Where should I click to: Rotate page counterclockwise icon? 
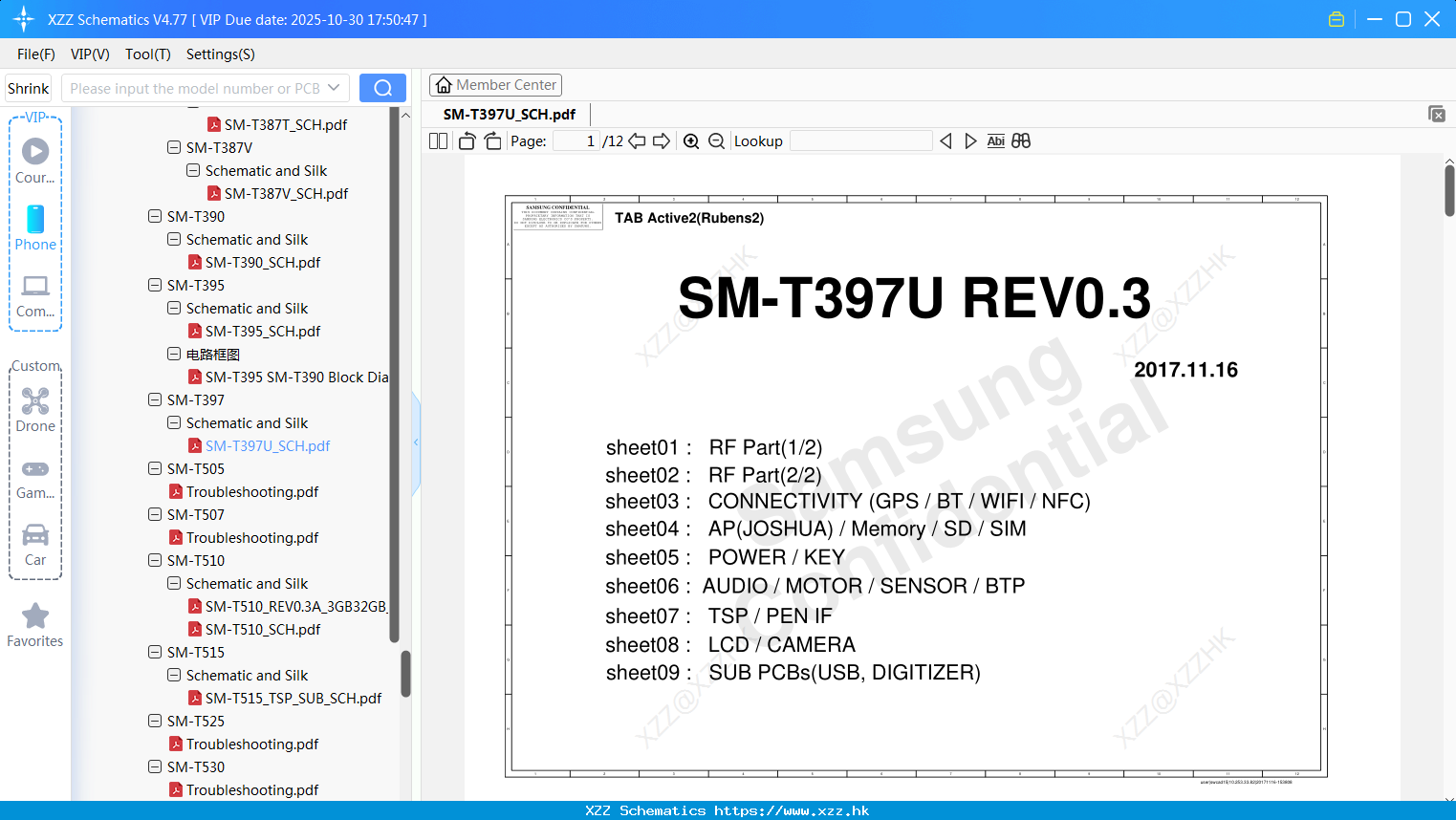click(x=467, y=140)
